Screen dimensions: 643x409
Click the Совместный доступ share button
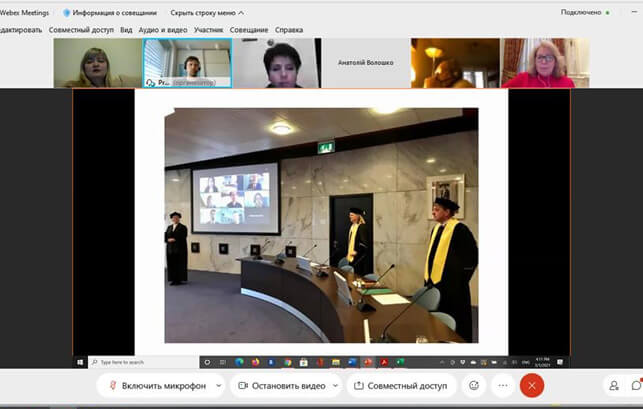[x=400, y=386]
